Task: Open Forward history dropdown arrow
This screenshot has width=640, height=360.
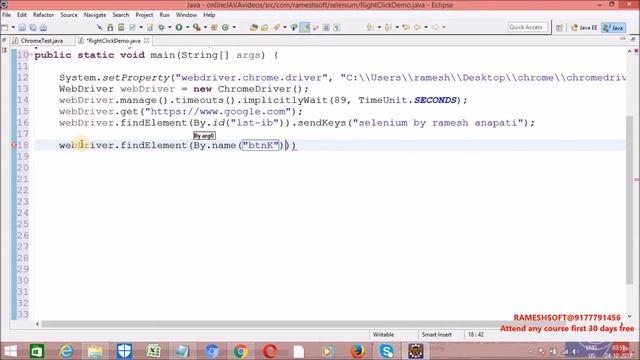Action: [444, 27]
